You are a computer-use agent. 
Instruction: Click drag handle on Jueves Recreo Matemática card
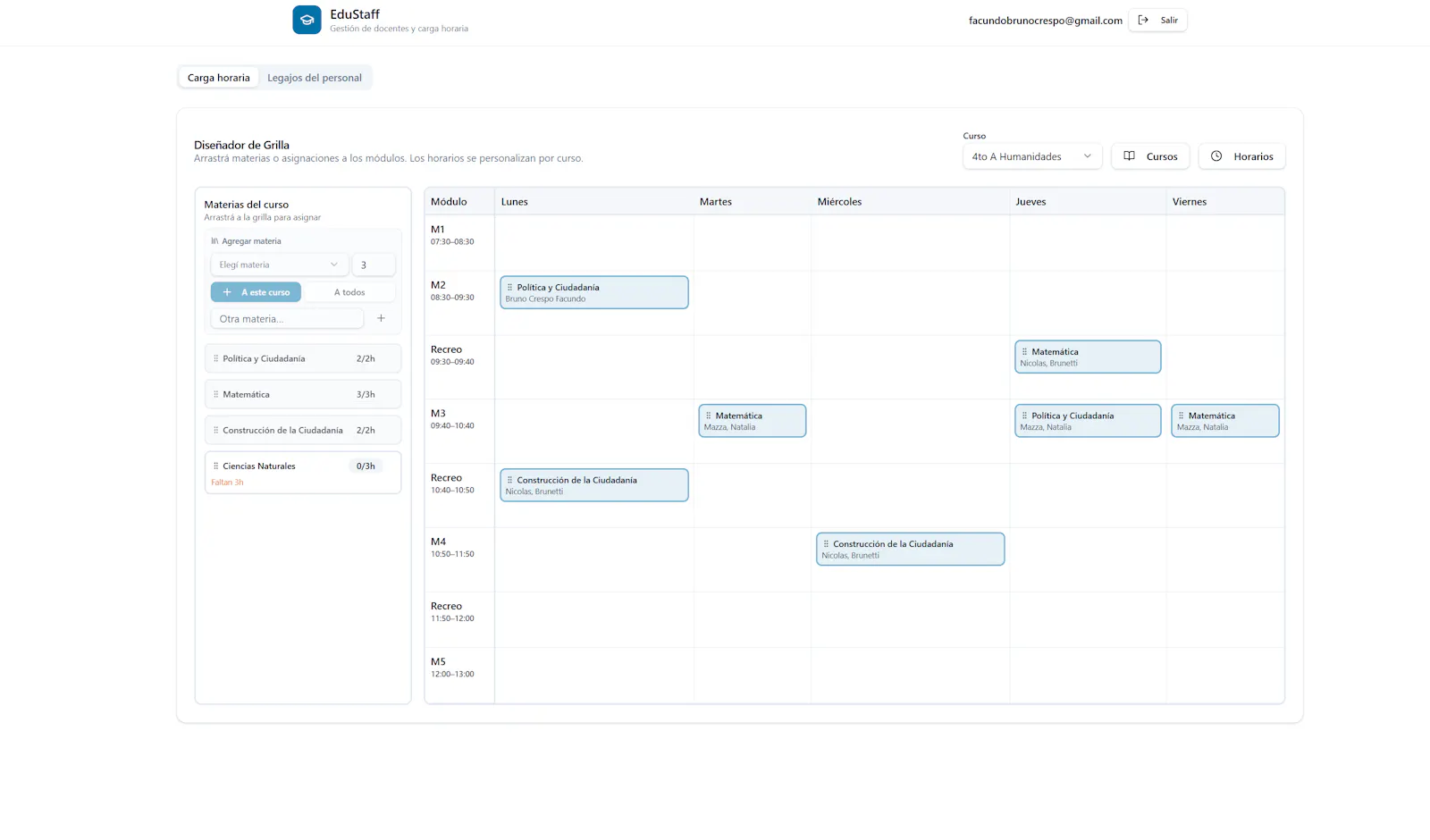click(1024, 352)
